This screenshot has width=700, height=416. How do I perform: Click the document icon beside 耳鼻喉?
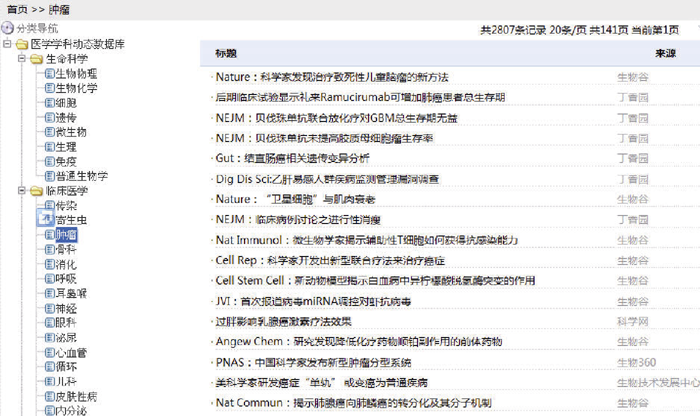click(50, 293)
